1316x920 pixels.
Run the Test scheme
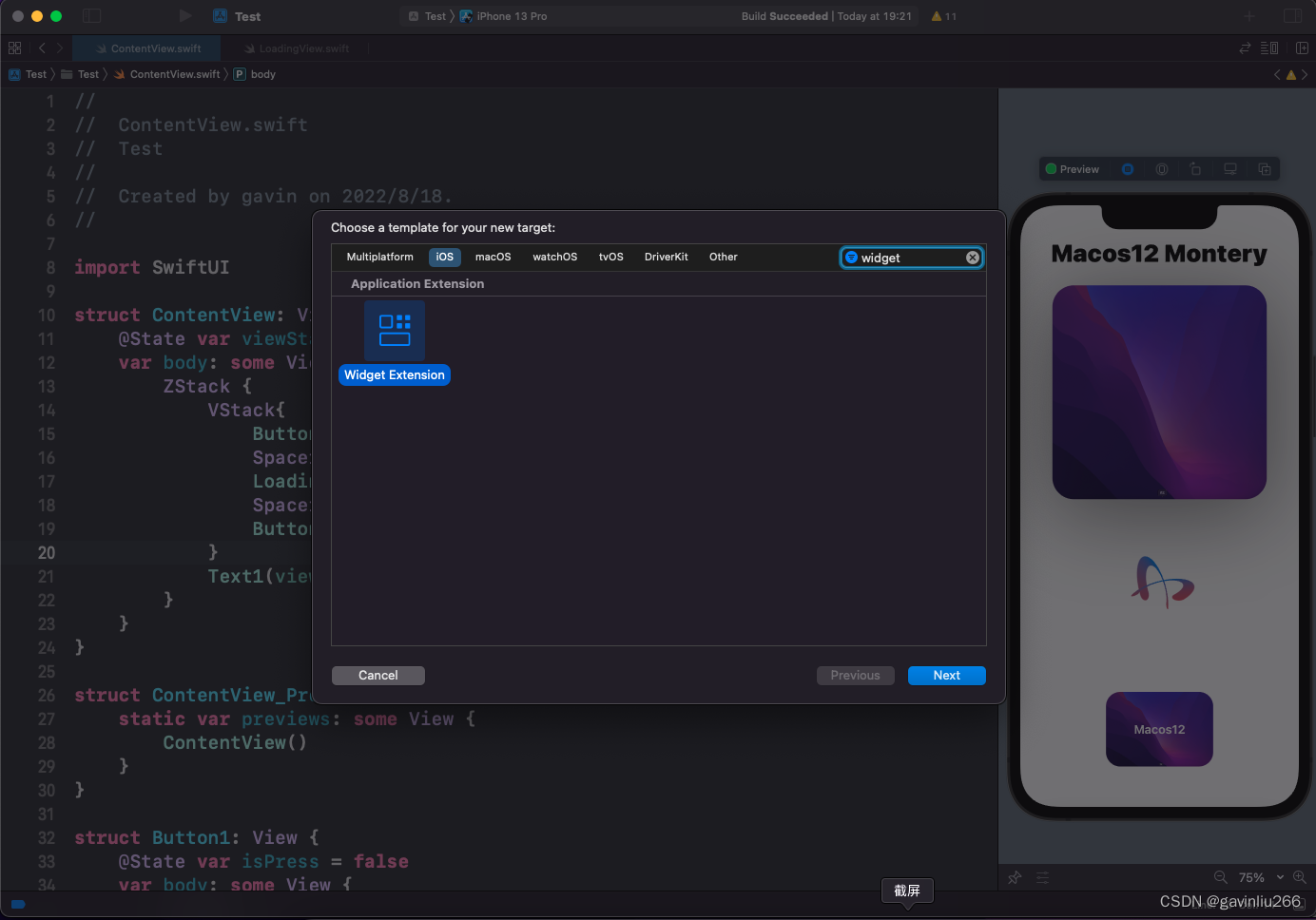(x=185, y=16)
